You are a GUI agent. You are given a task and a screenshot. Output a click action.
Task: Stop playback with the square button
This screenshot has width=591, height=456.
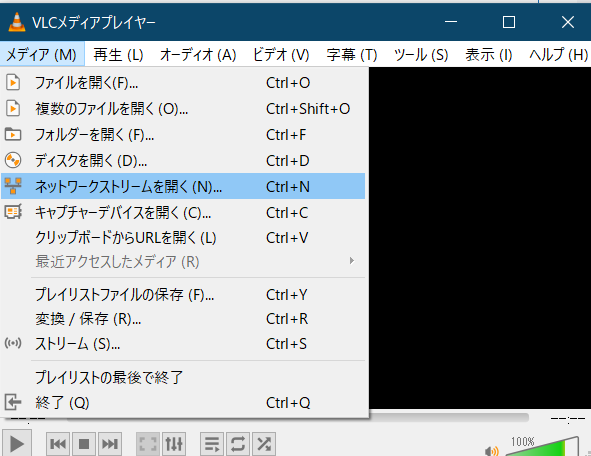(84, 444)
